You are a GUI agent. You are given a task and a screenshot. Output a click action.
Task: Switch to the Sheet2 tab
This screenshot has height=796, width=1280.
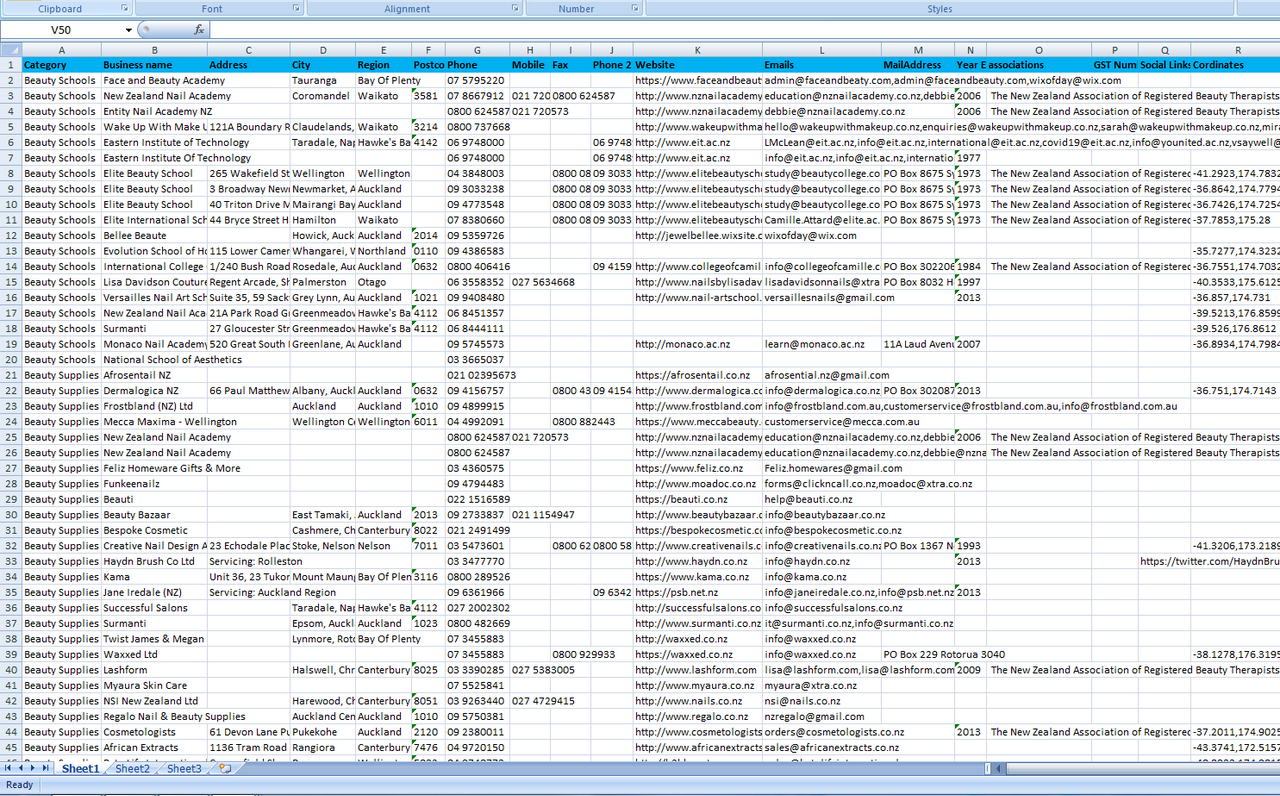pyautogui.click(x=132, y=769)
